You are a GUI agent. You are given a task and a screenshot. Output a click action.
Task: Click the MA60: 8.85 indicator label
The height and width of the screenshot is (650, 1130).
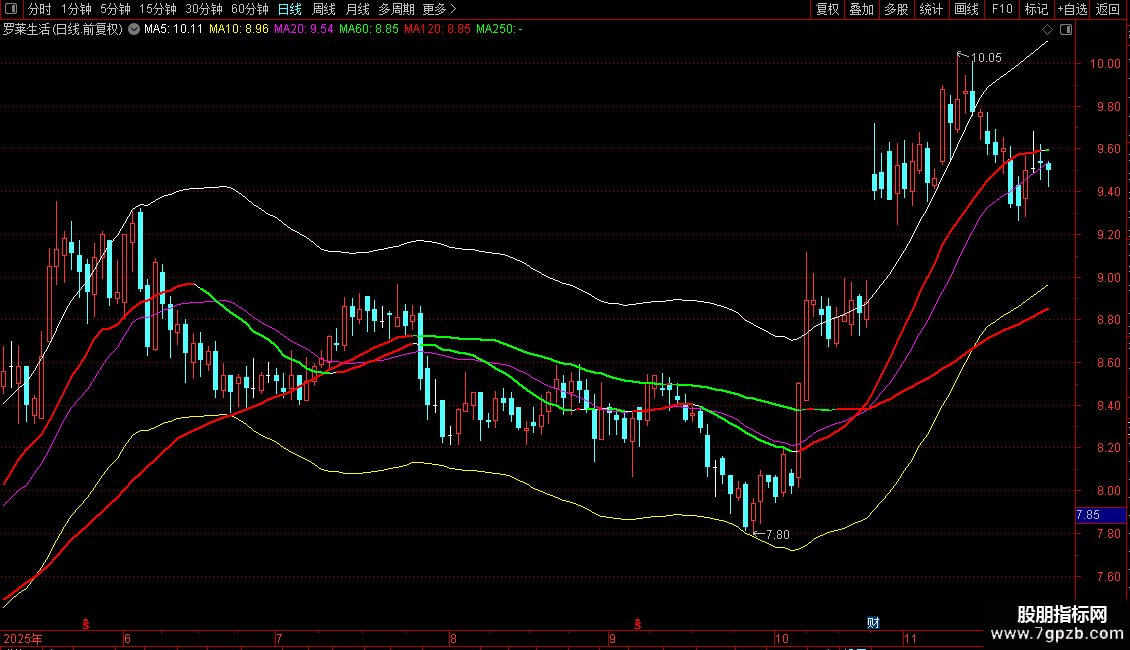pyautogui.click(x=368, y=29)
